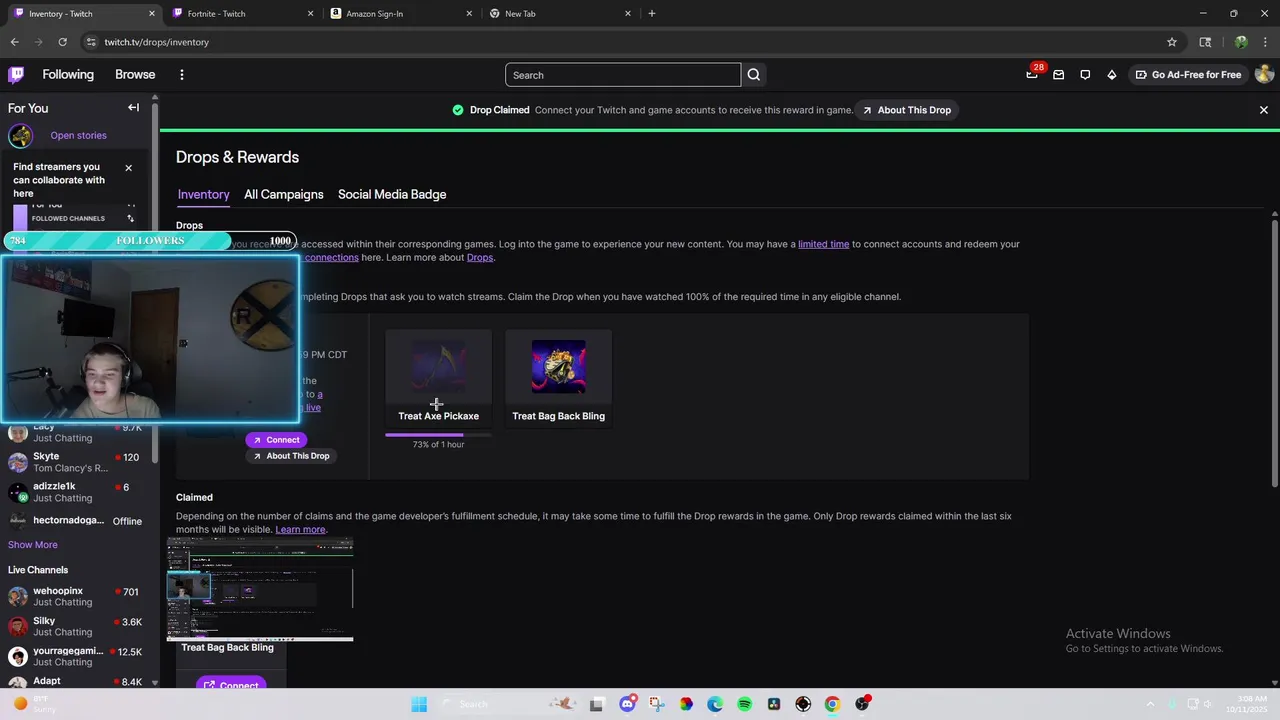Open the Drops link

(480, 258)
